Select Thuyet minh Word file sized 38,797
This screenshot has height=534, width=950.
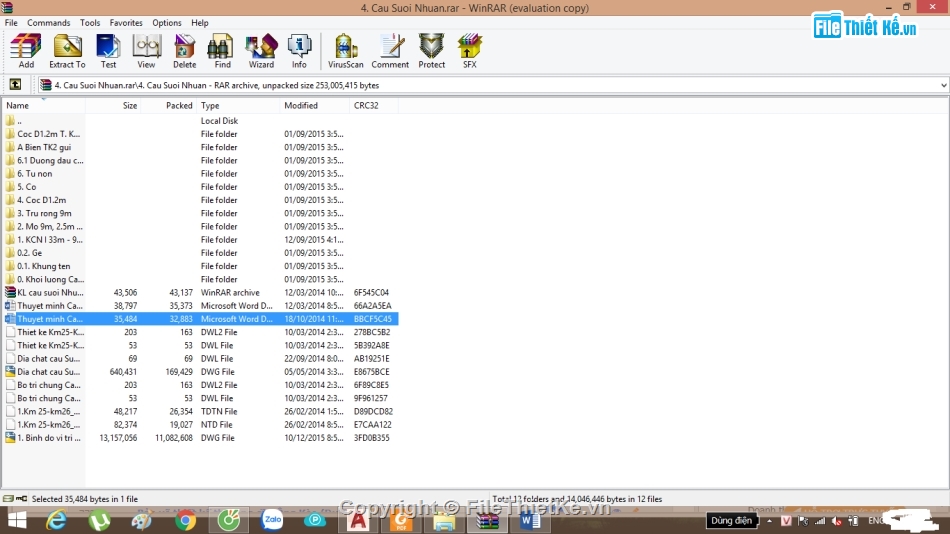(x=201, y=305)
